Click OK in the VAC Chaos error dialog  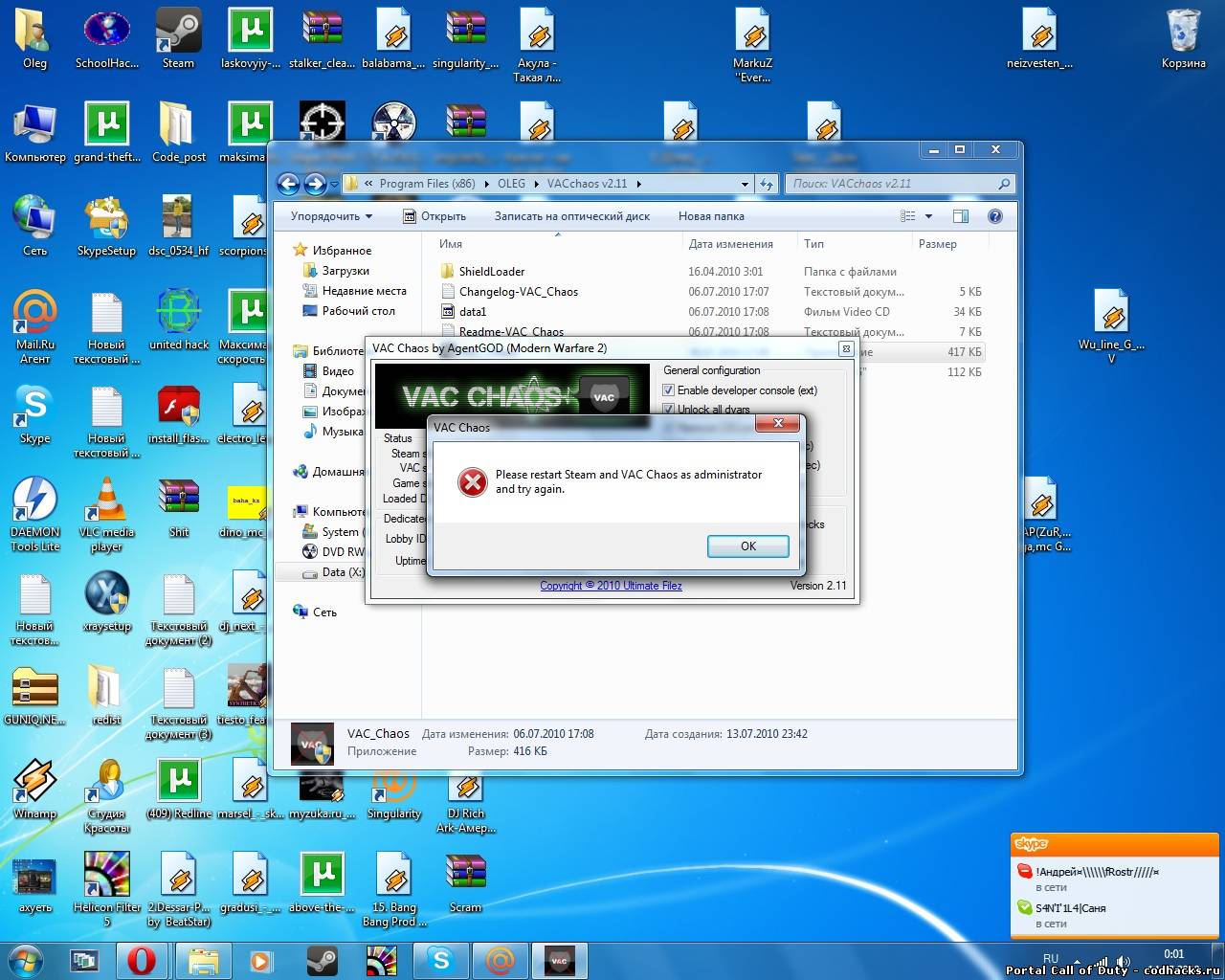[x=748, y=546]
